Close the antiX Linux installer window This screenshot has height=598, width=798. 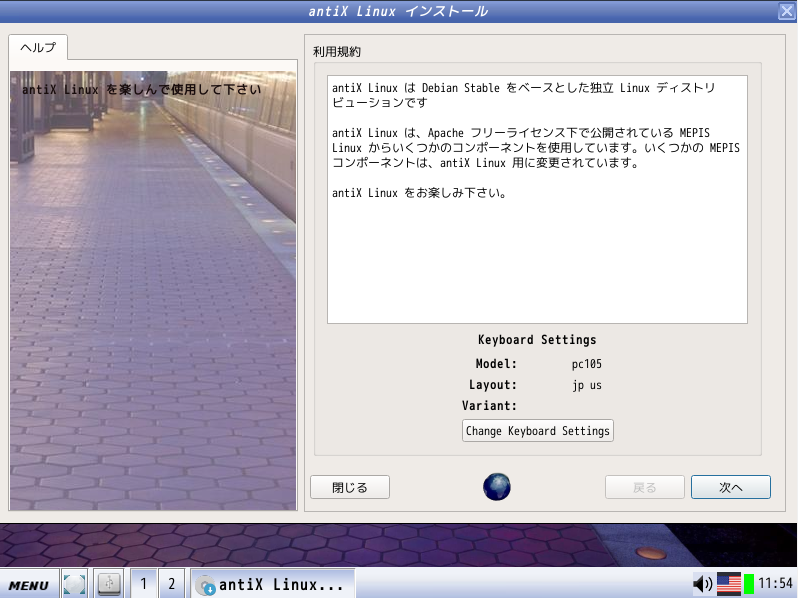[787, 11]
